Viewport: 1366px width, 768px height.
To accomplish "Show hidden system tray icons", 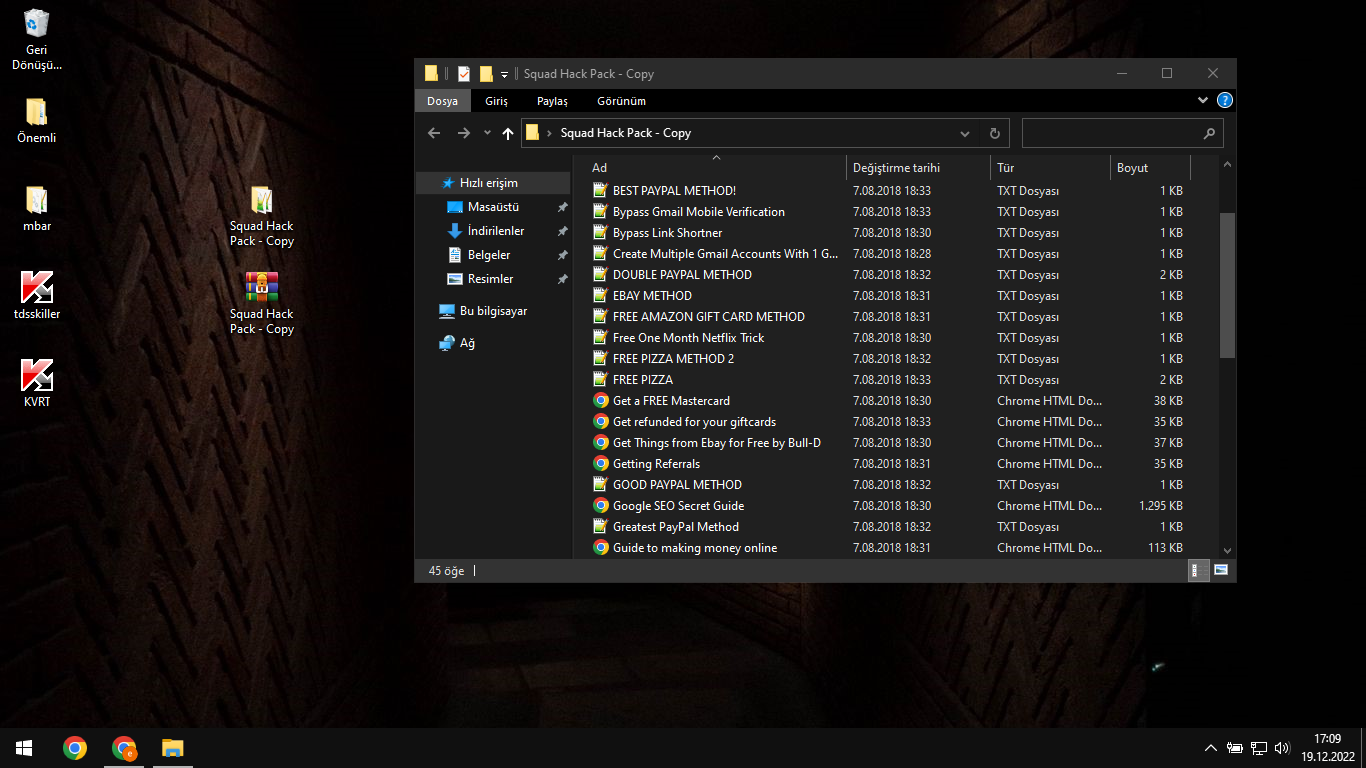I will (1211, 748).
